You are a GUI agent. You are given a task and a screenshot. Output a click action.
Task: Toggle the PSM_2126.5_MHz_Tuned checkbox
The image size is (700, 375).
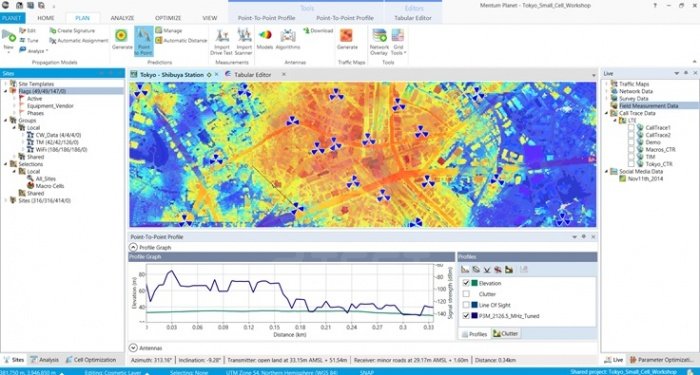(466, 316)
